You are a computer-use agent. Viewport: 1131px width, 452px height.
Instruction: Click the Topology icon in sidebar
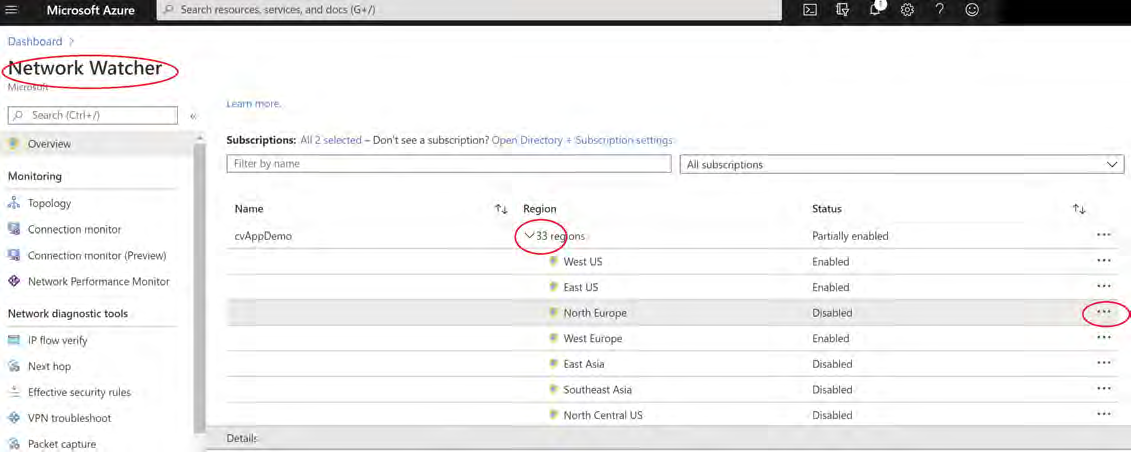point(14,203)
